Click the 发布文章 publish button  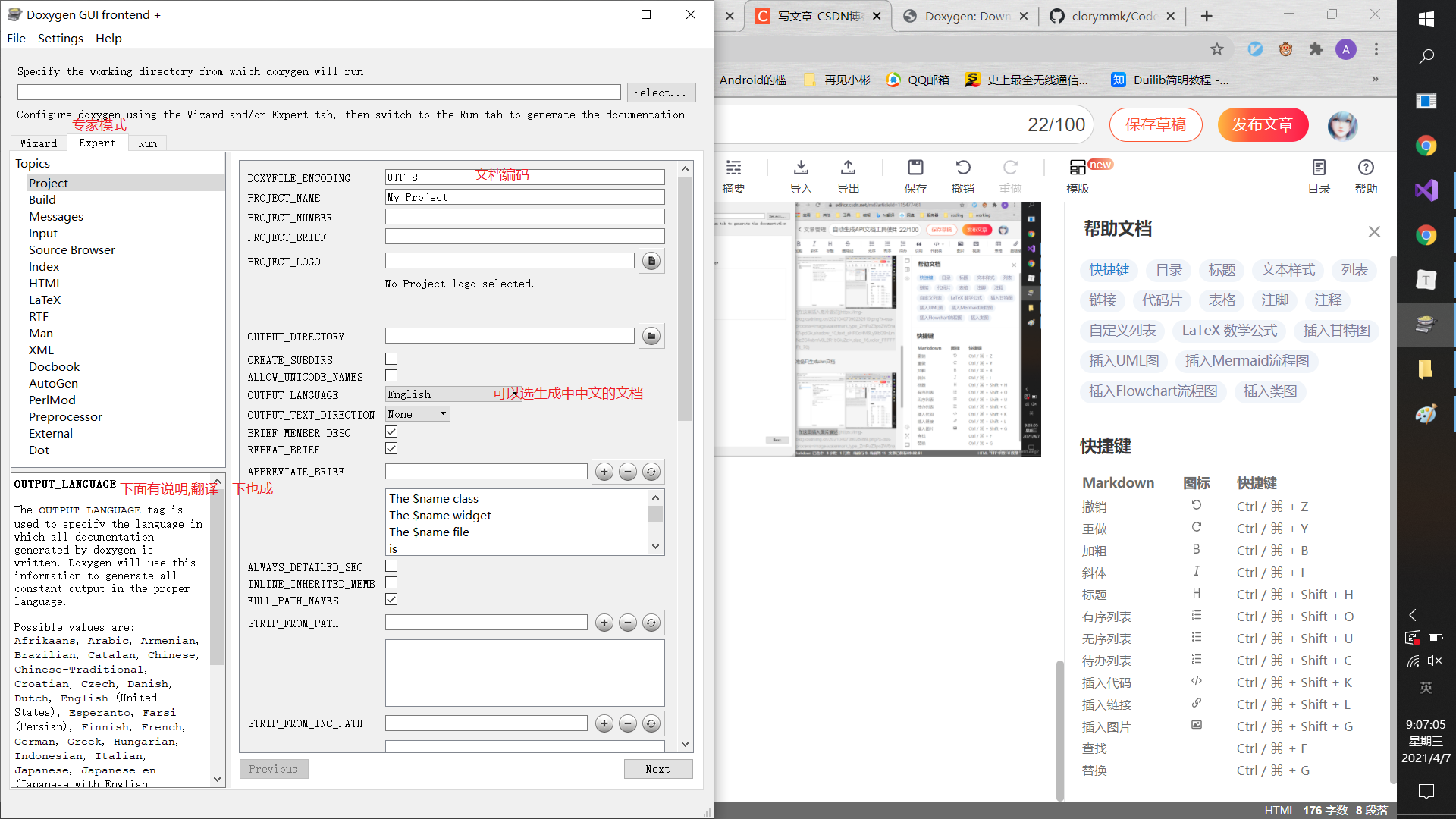(x=1263, y=124)
